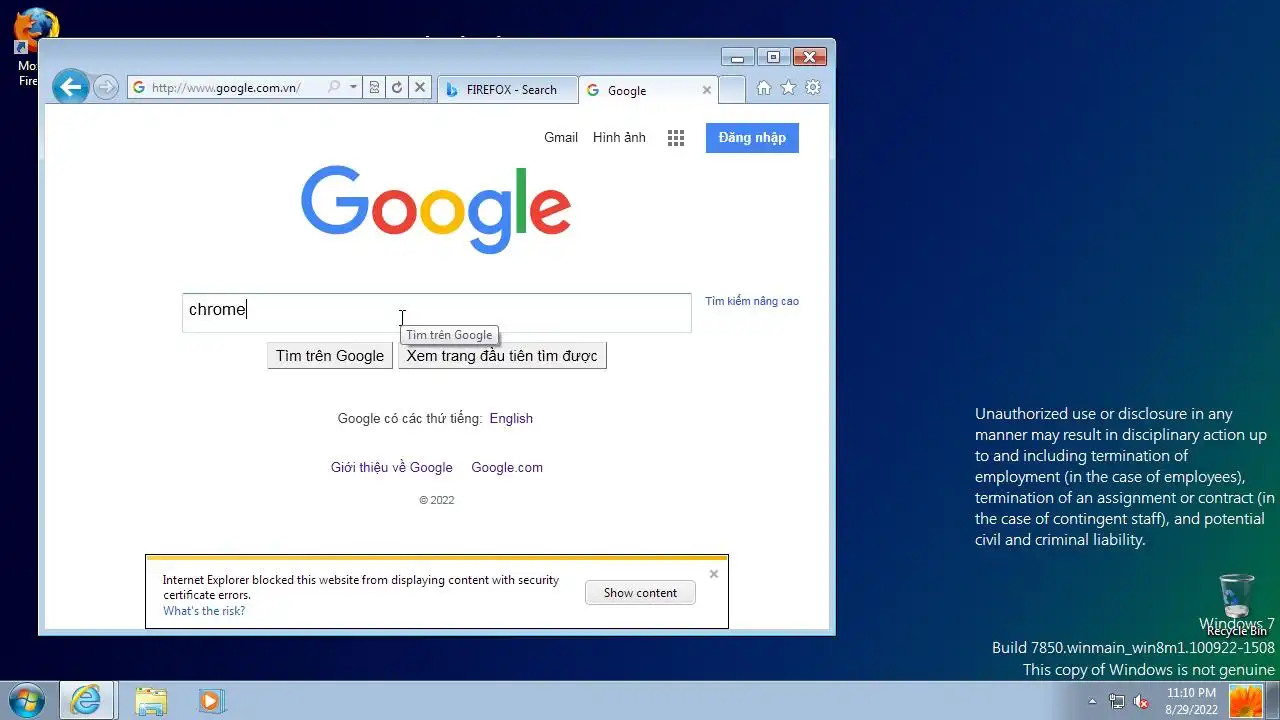Close the Google tab
Viewport: 1280px width, 720px height.
(707, 90)
